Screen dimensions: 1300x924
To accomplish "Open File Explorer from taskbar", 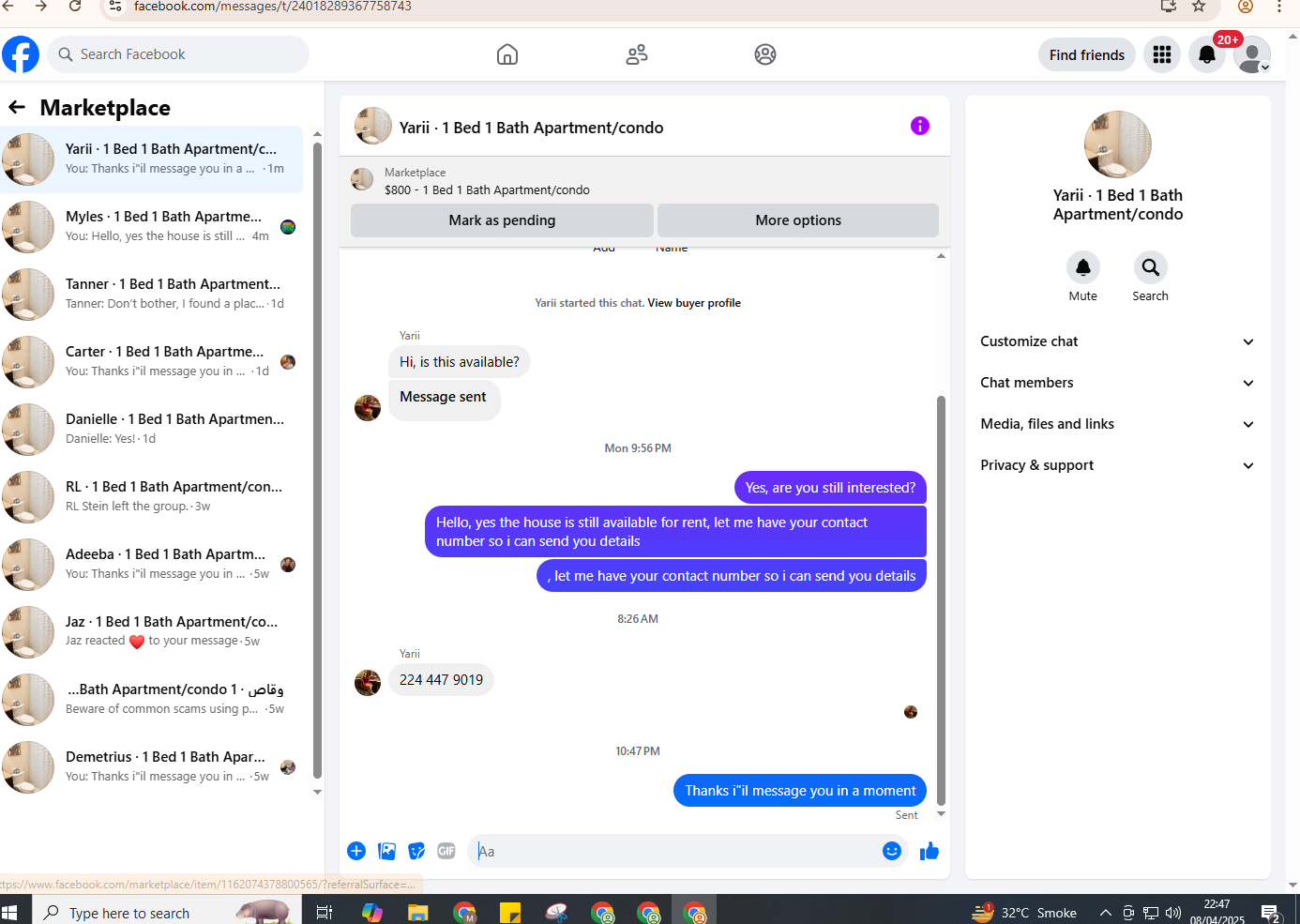I will 418,912.
